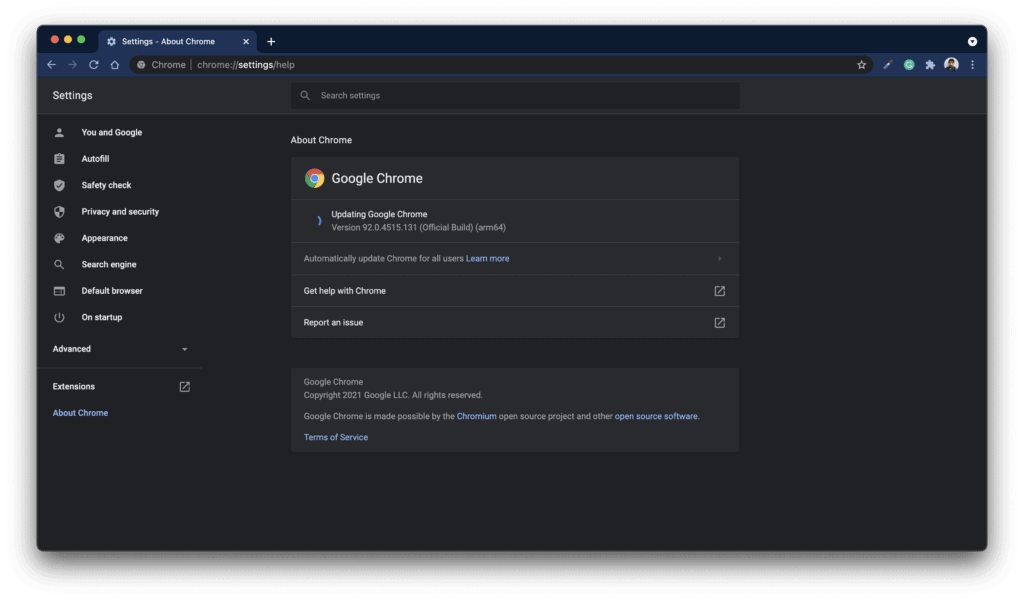The width and height of the screenshot is (1024, 600).
Task: Open Report an issue
Action: click(515, 323)
